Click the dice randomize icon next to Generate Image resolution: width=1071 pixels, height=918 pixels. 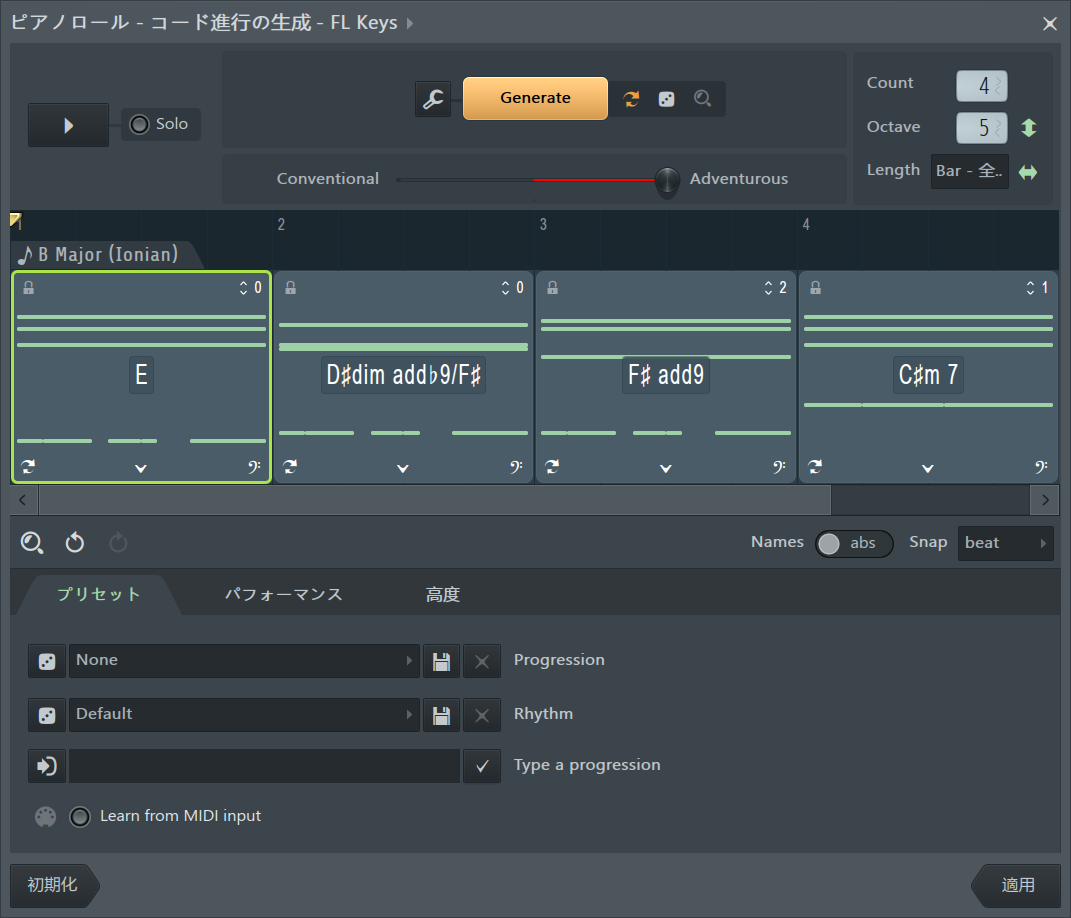(666, 99)
